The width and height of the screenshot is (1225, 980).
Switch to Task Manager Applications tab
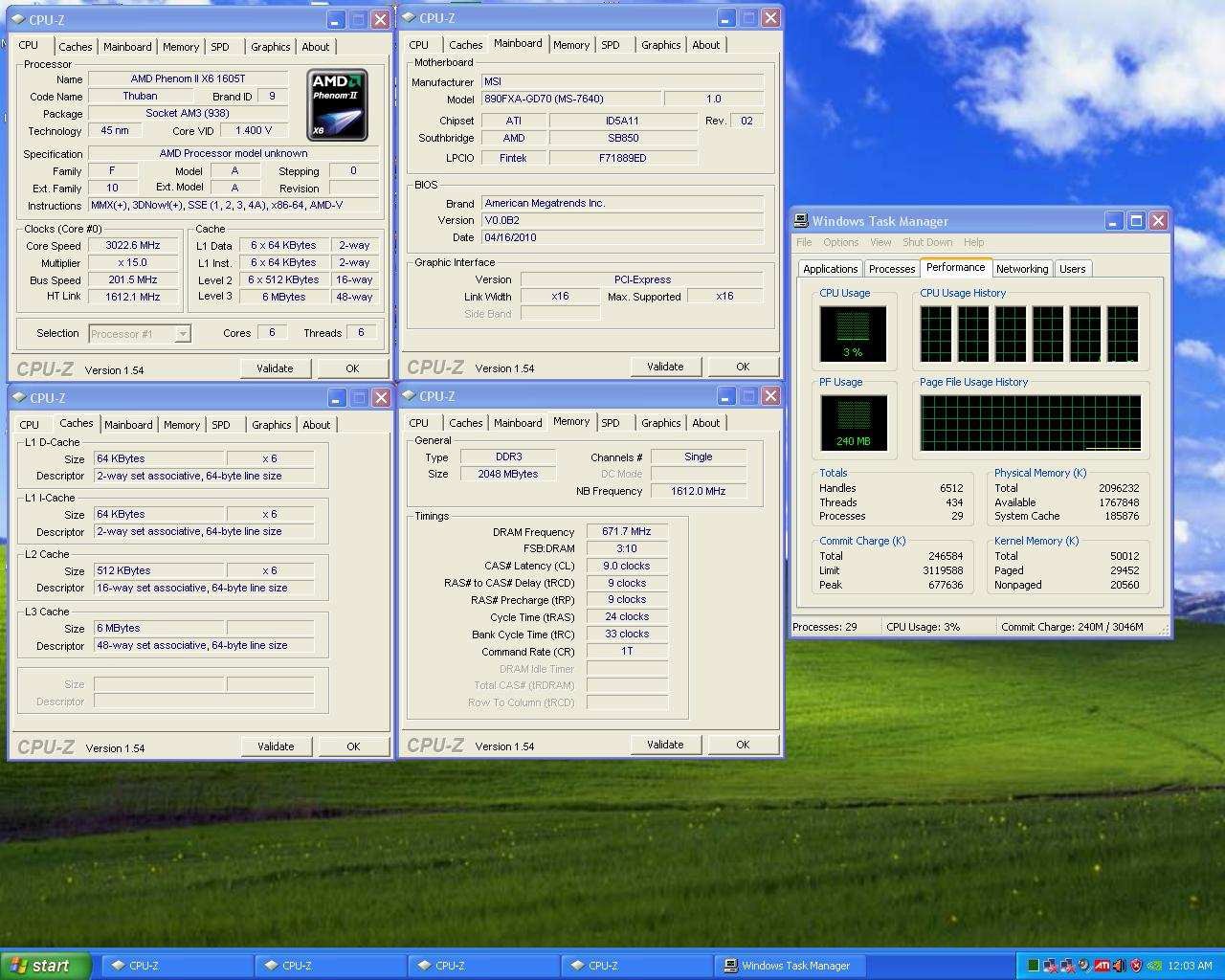click(830, 269)
